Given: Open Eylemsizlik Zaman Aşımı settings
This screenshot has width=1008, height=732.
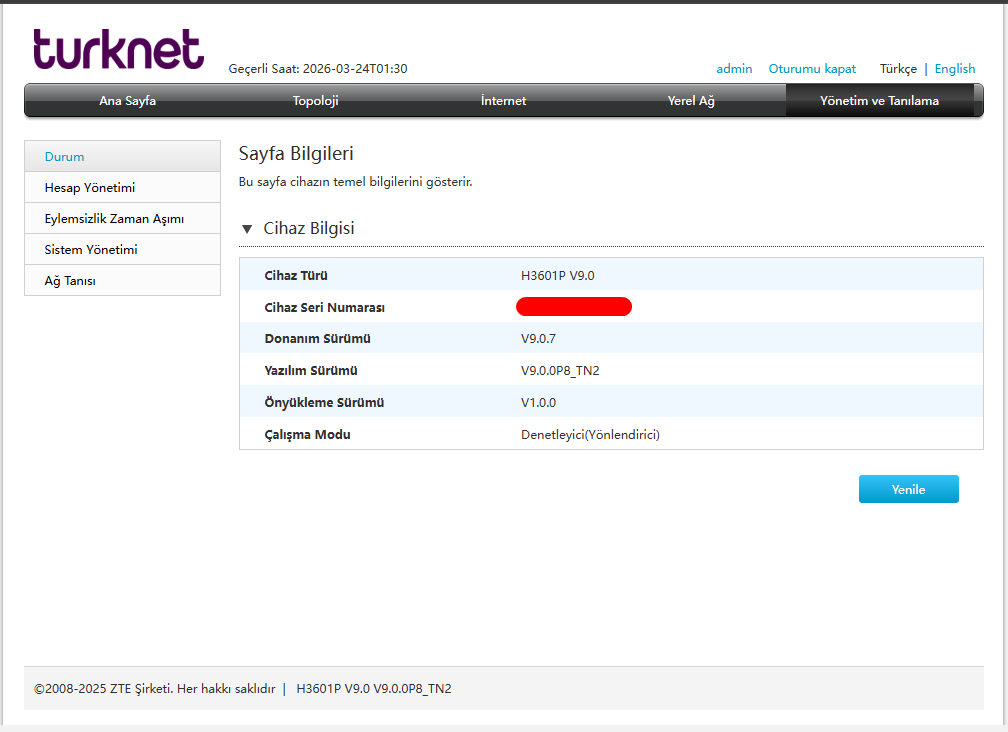Looking at the screenshot, I should 122,219.
